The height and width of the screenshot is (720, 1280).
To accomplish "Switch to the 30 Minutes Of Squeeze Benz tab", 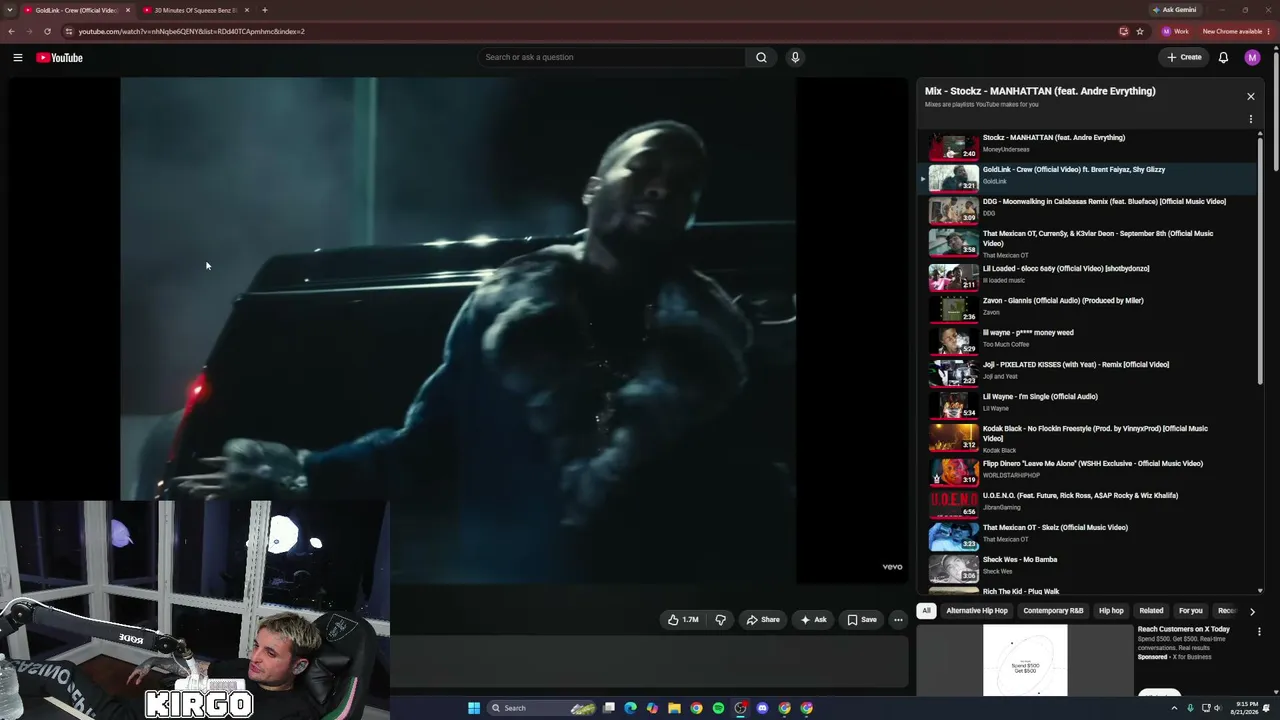I will click(196, 10).
